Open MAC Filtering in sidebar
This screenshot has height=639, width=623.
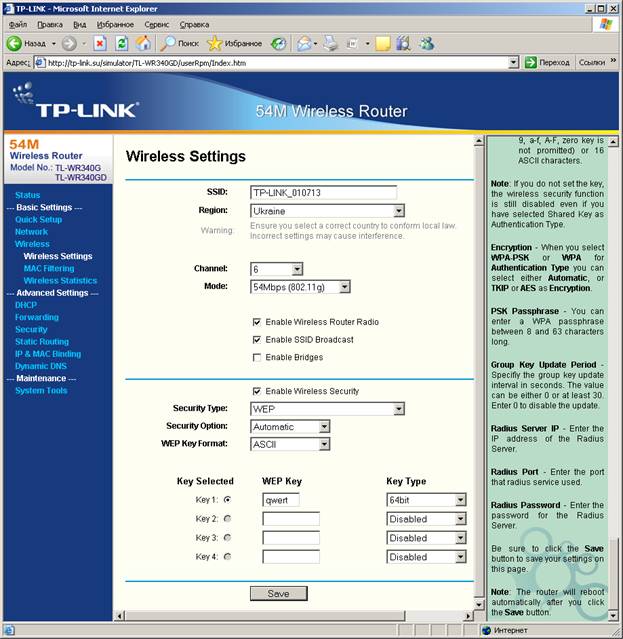click(x=49, y=269)
